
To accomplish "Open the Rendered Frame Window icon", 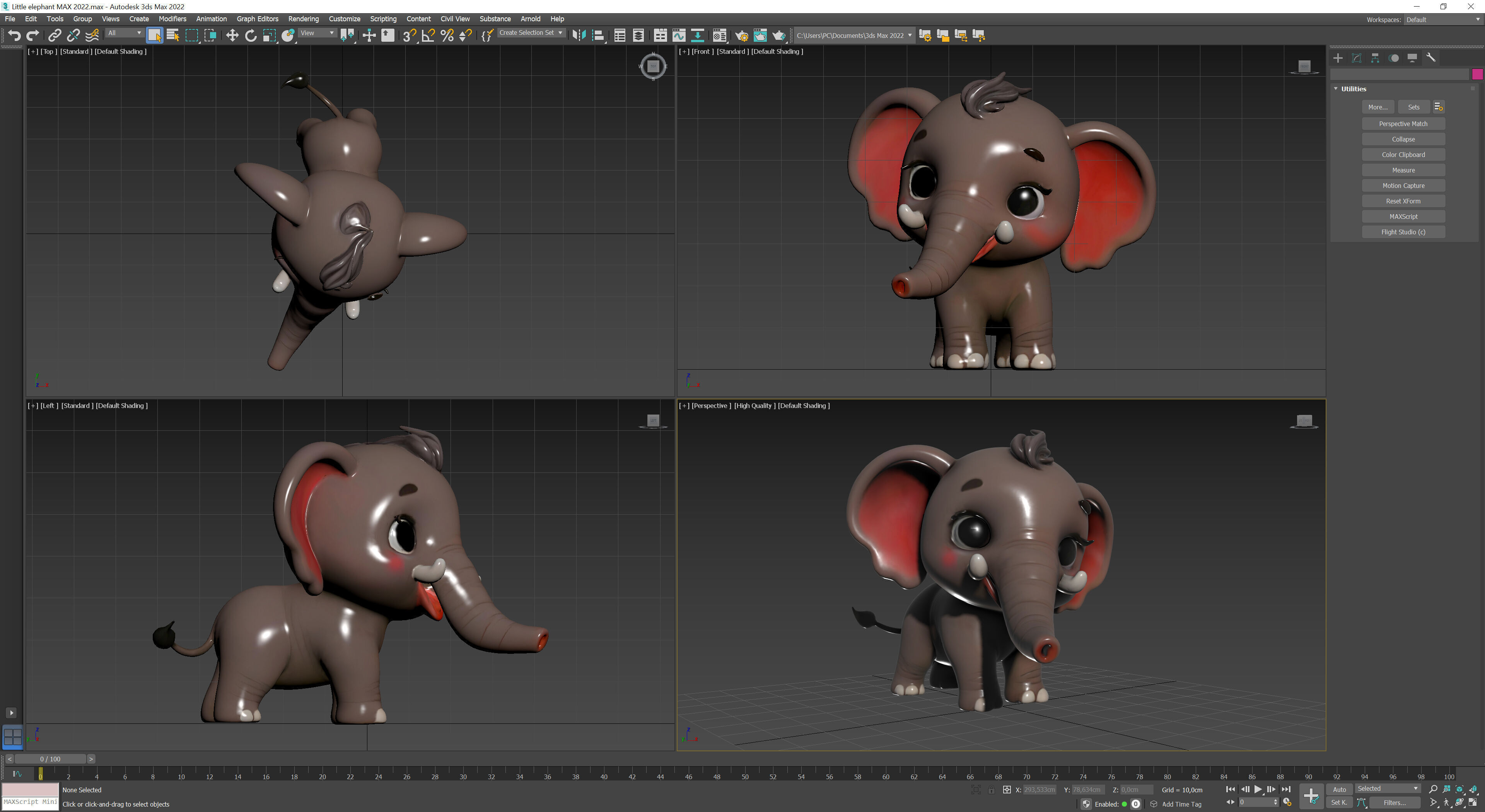I will tap(760, 36).
